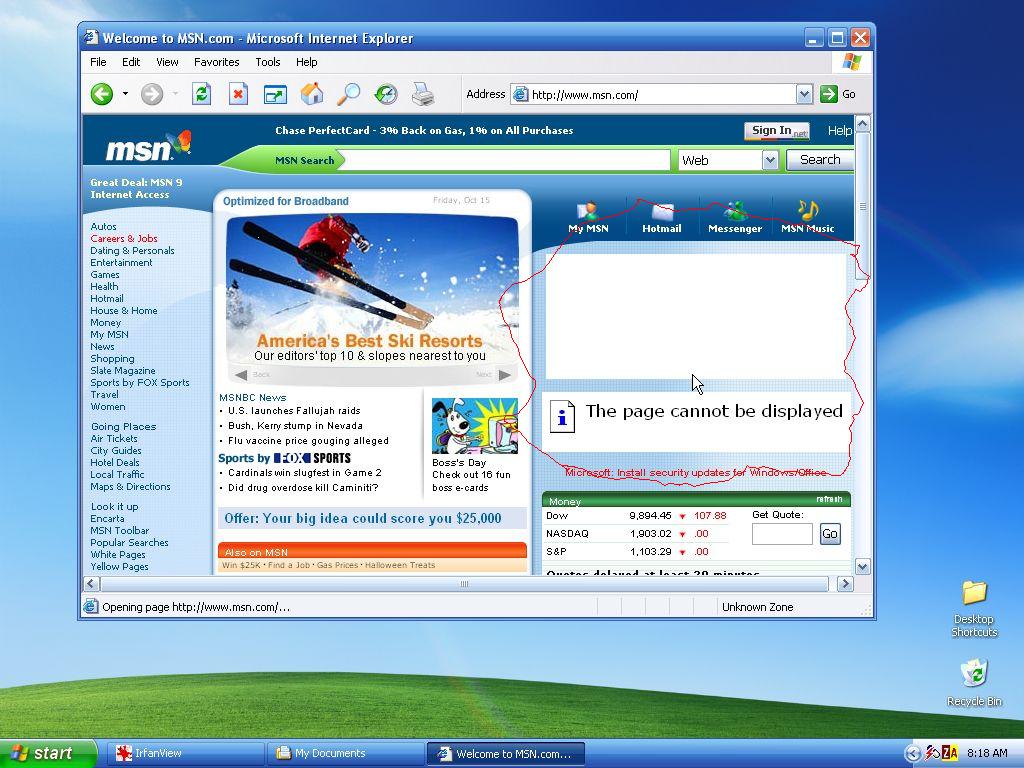Open the History clock icon
Viewport: 1024px width, 768px height.
[386, 94]
